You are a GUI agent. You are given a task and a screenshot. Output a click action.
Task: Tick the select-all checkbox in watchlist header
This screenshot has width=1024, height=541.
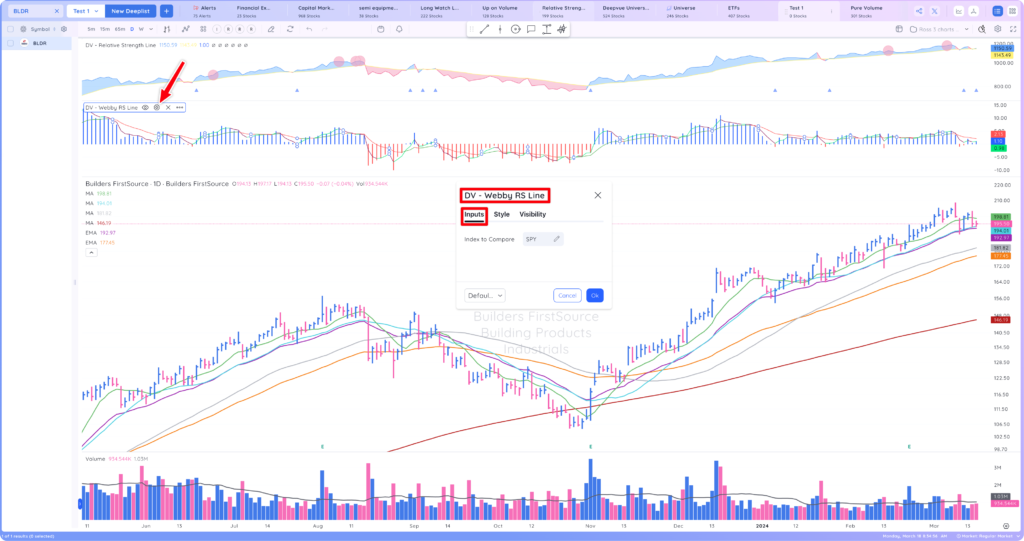coord(10,29)
